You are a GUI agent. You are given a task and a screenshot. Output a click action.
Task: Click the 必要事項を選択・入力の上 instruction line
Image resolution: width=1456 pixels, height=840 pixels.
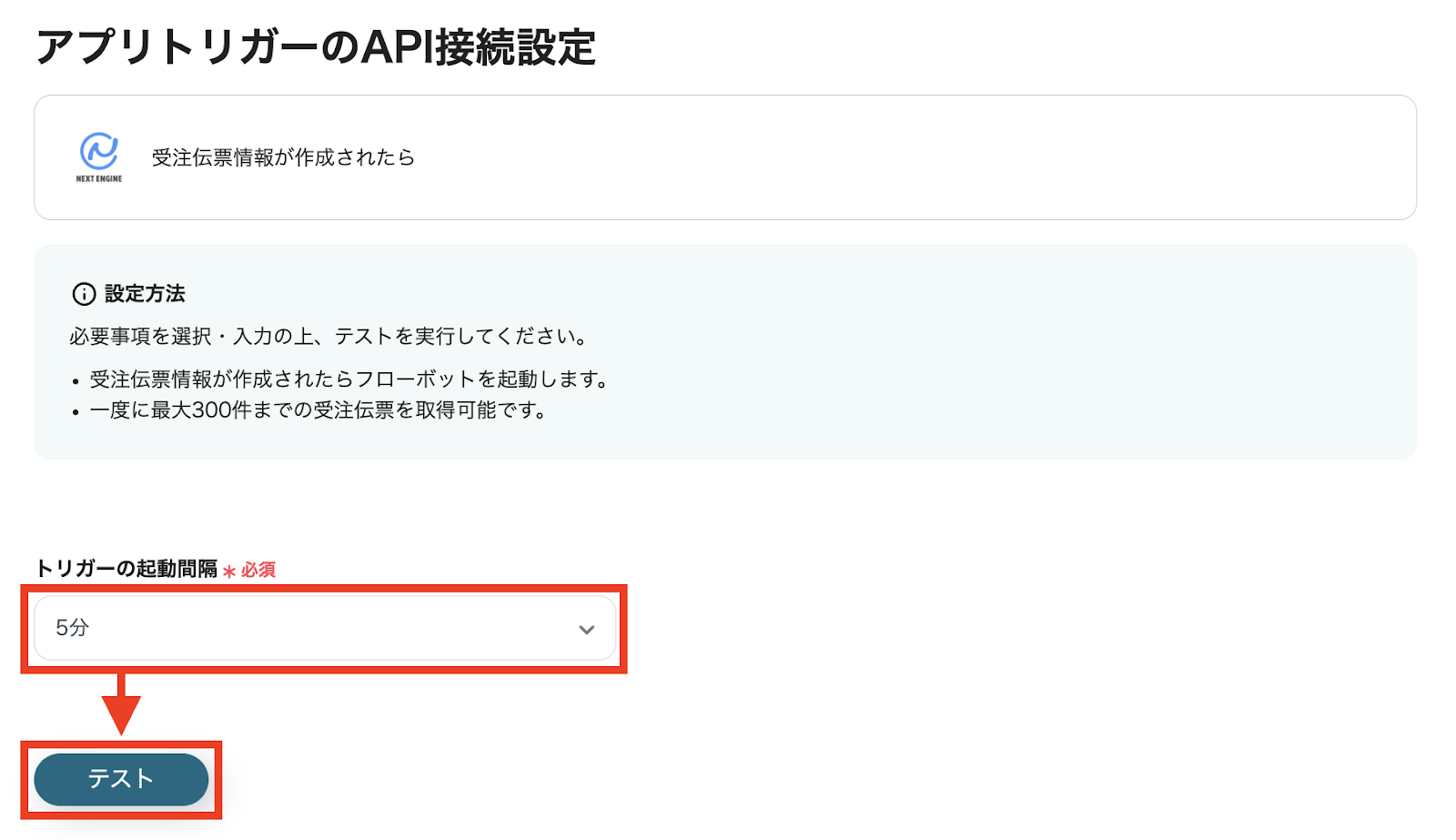(329, 337)
